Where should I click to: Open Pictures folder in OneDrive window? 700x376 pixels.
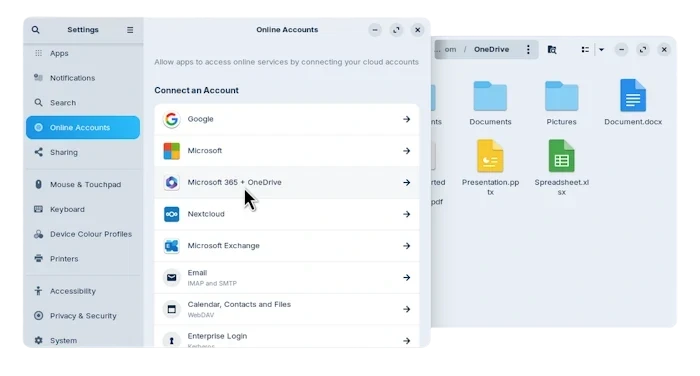click(x=562, y=96)
